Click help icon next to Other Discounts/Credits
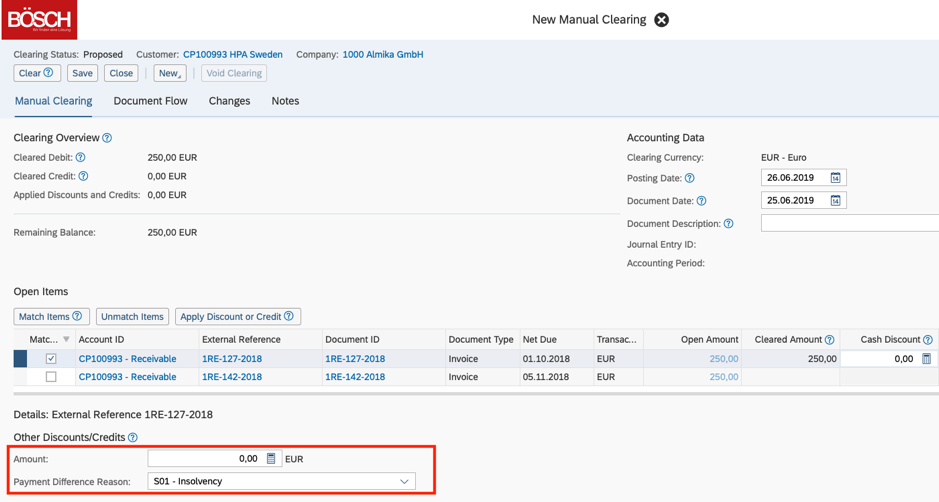 coord(133,438)
